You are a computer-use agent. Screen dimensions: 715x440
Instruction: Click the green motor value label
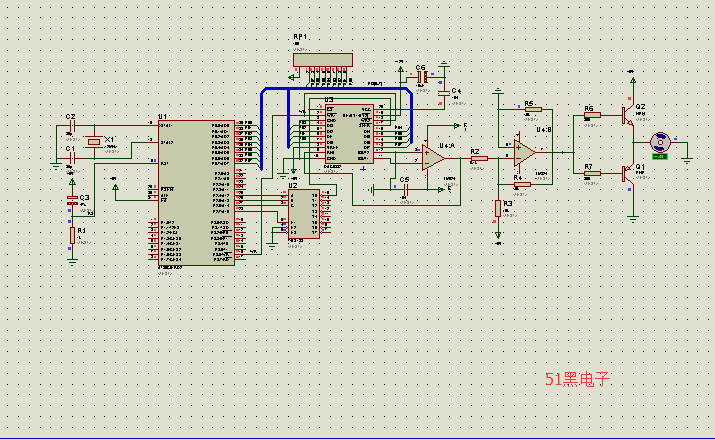click(x=660, y=156)
